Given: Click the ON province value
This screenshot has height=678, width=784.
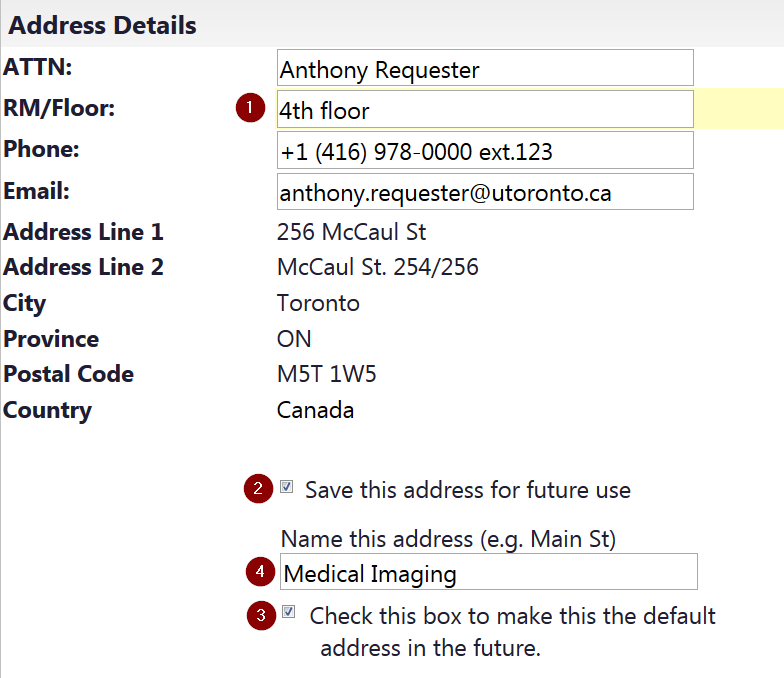Looking at the screenshot, I should 294,339.
